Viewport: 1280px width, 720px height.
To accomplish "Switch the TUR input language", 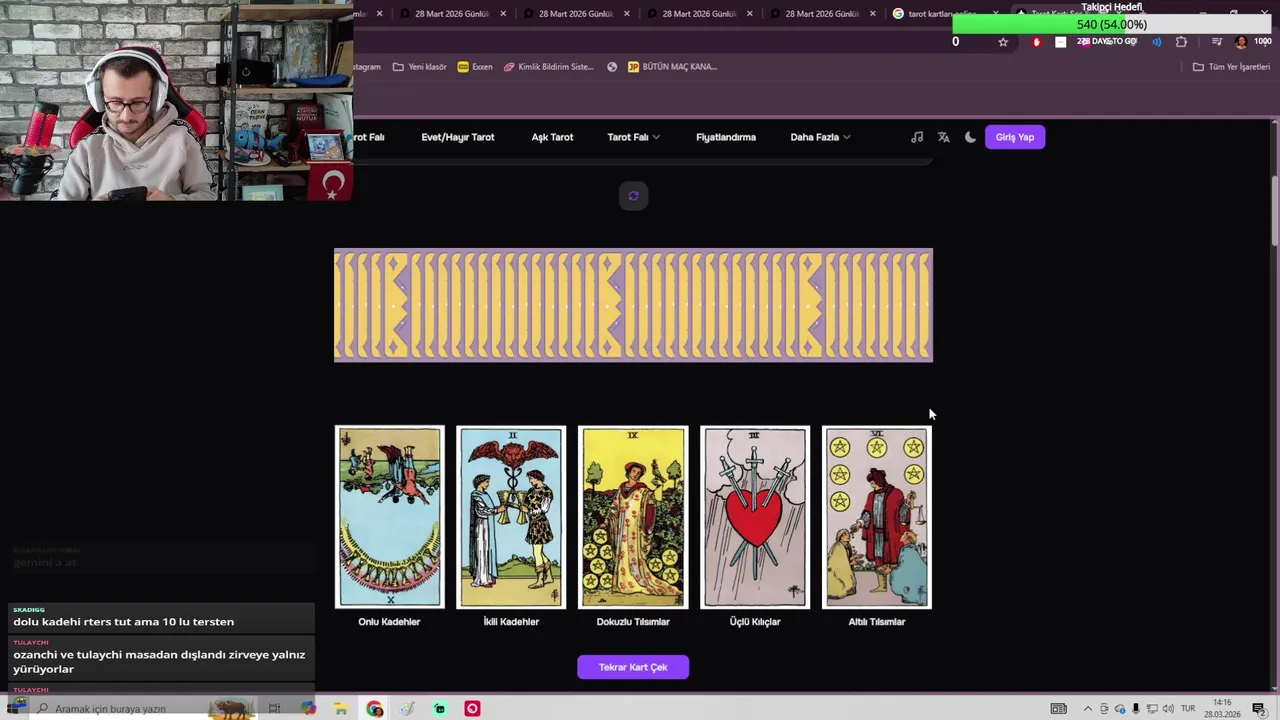I will click(1188, 709).
